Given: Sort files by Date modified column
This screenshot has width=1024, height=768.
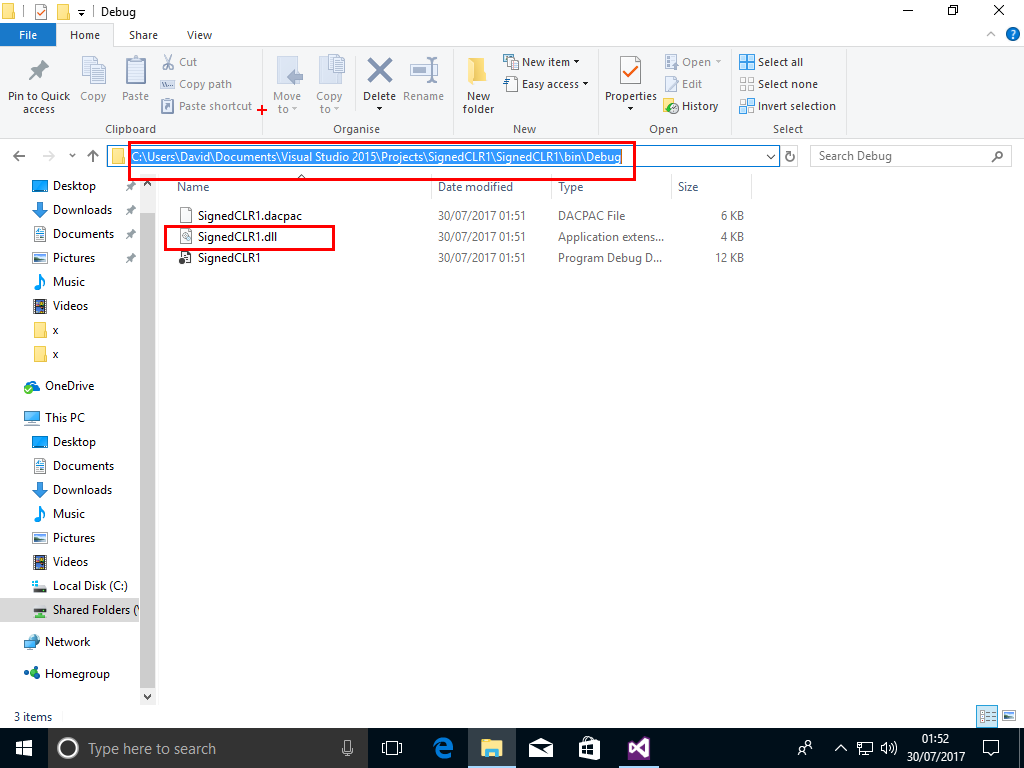Looking at the screenshot, I should 475,187.
